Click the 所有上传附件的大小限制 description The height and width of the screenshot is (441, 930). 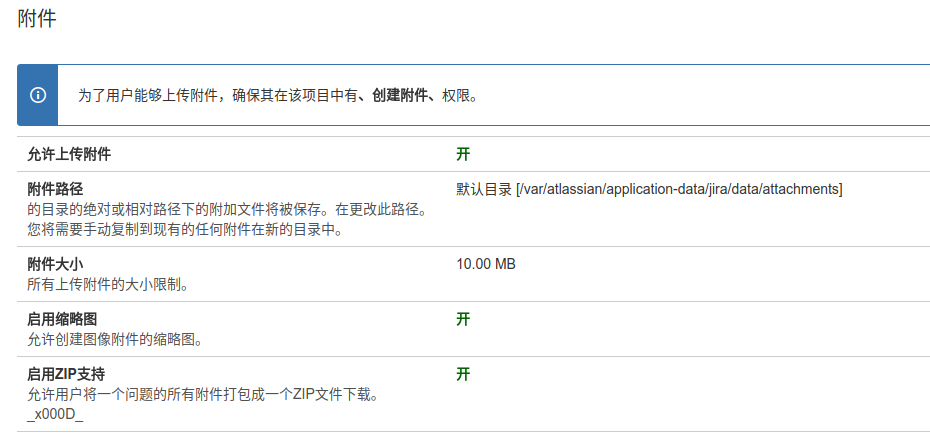click(109, 284)
